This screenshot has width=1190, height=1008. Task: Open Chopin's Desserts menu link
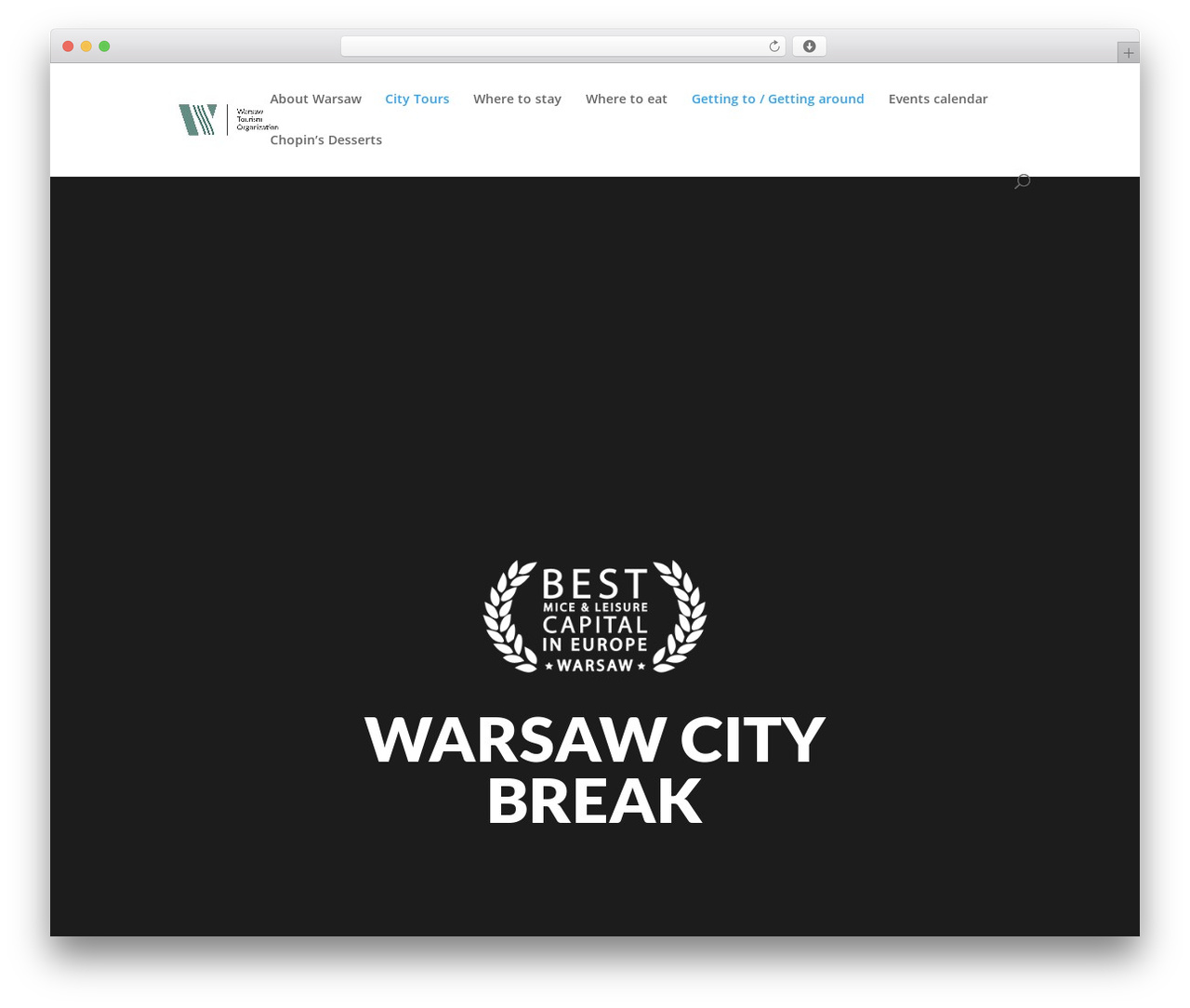326,139
